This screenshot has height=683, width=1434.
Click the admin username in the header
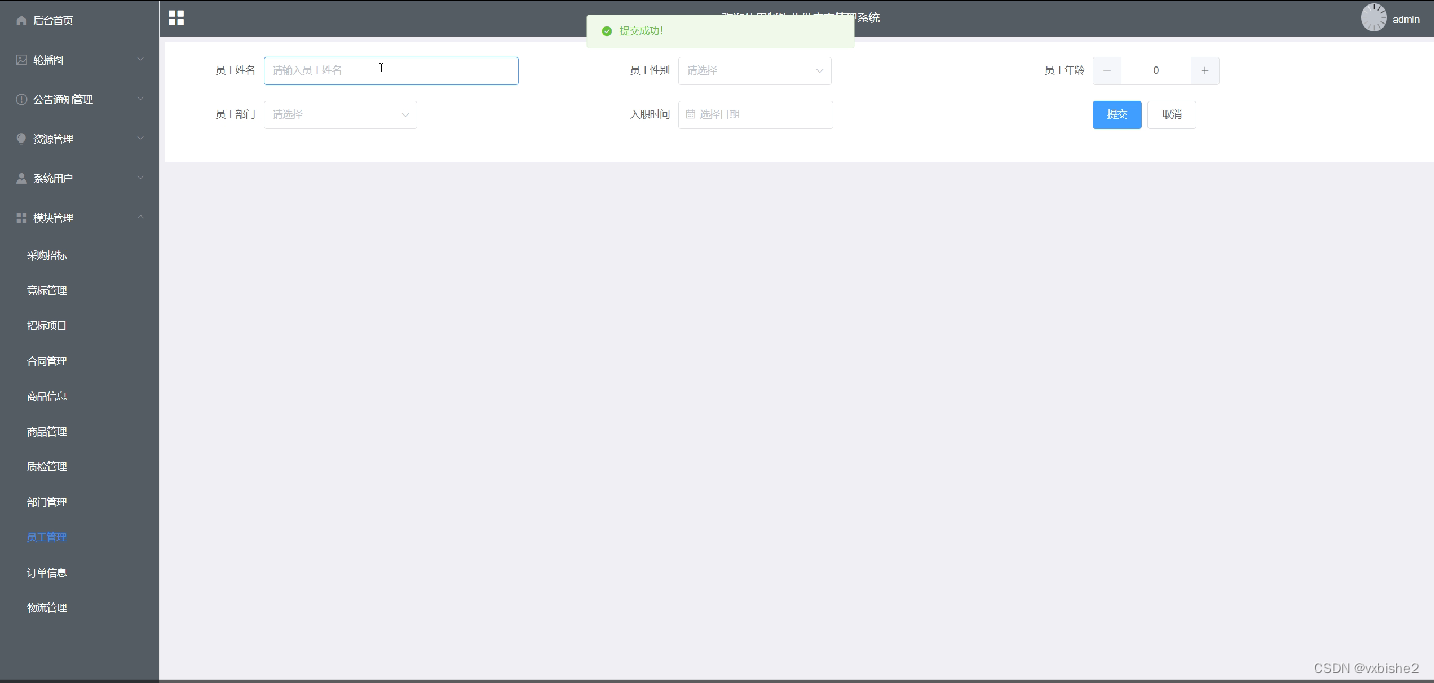pyautogui.click(x=1406, y=19)
